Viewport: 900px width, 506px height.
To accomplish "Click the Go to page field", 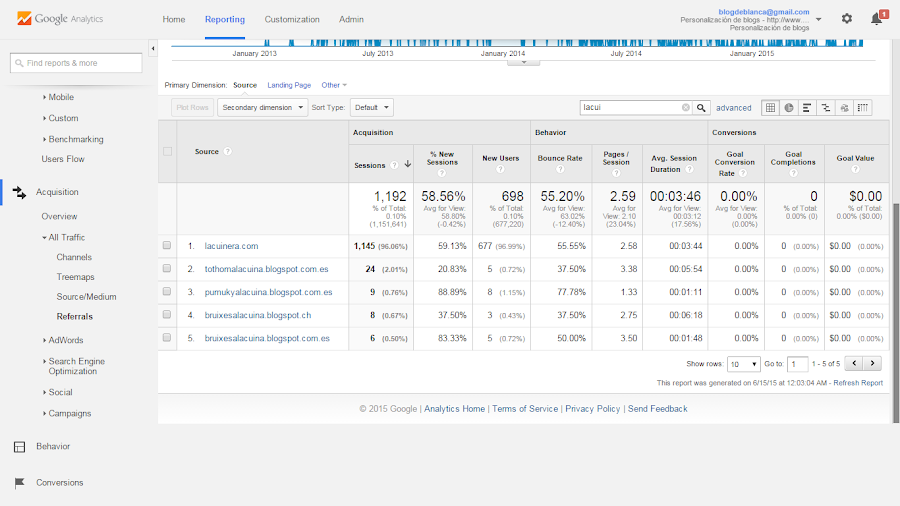I will click(797, 364).
